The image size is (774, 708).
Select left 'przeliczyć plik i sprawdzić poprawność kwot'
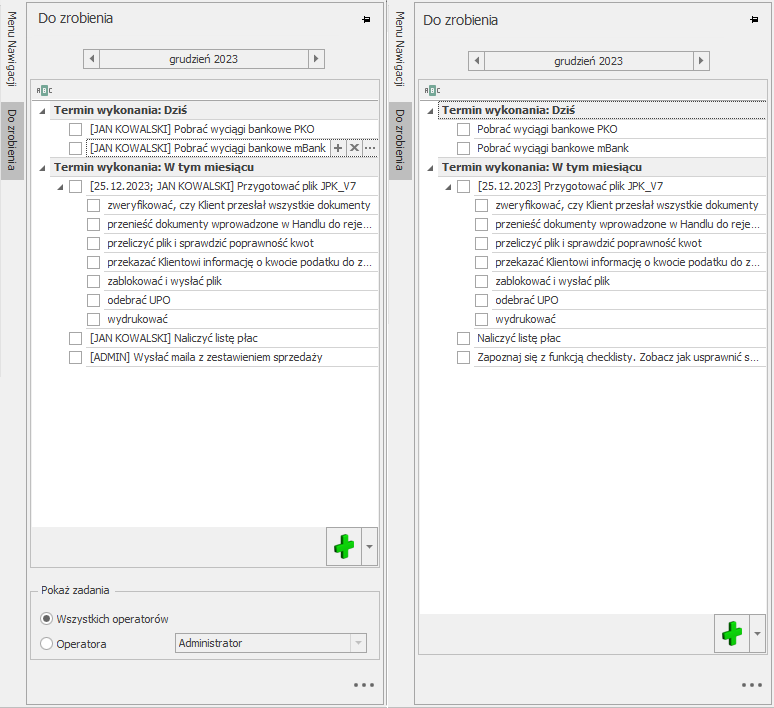[241, 243]
